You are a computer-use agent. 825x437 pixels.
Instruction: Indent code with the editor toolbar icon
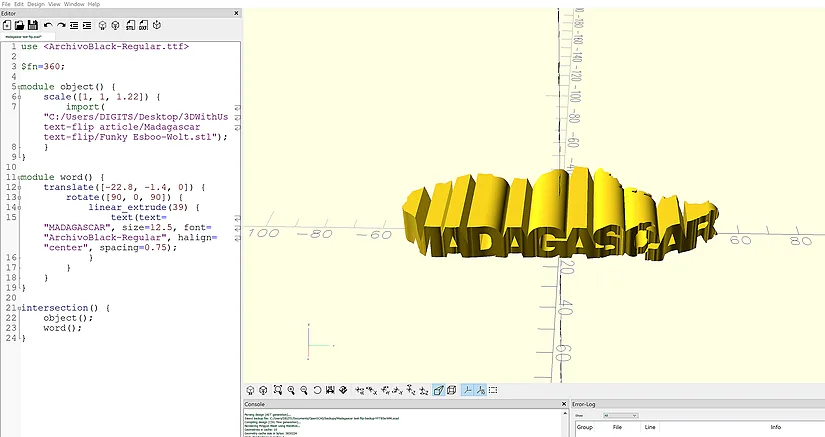[87, 25]
